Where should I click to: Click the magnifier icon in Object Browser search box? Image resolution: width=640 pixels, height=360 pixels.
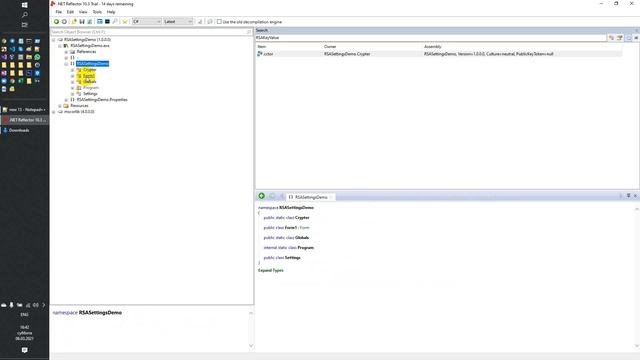249,32
